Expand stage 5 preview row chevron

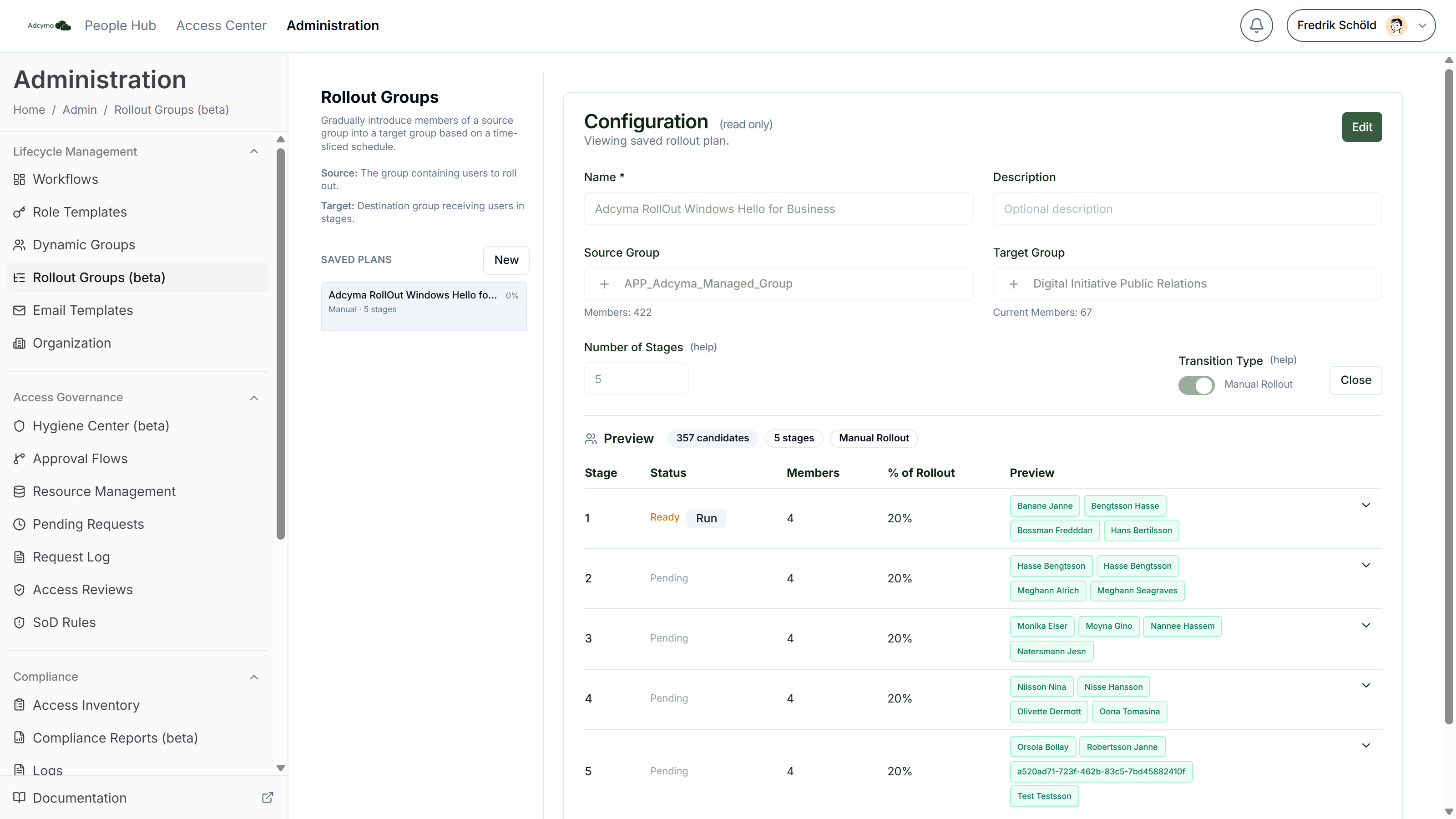(1365, 746)
